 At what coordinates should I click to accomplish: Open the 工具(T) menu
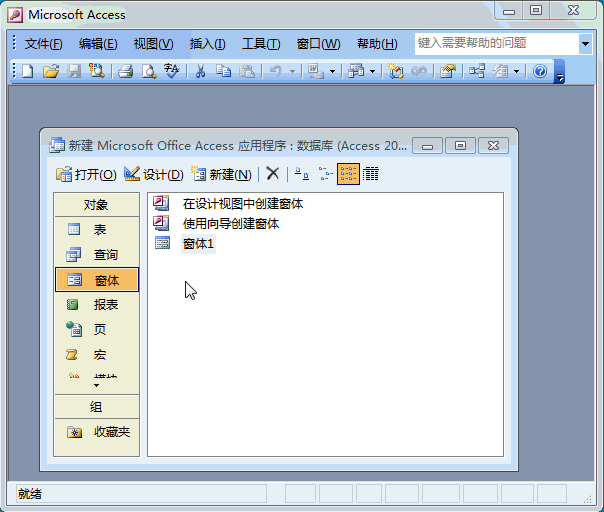(x=261, y=44)
